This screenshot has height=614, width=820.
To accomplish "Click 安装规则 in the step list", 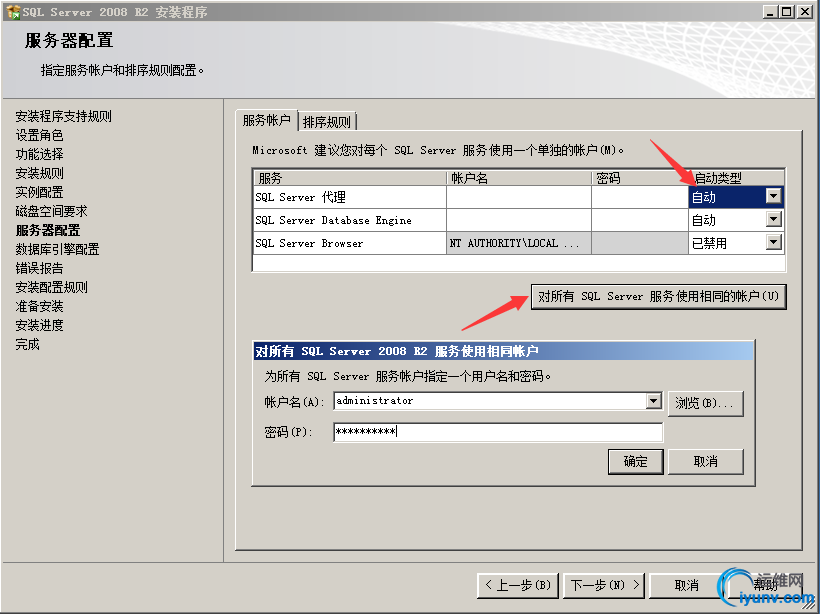I will coord(39,173).
